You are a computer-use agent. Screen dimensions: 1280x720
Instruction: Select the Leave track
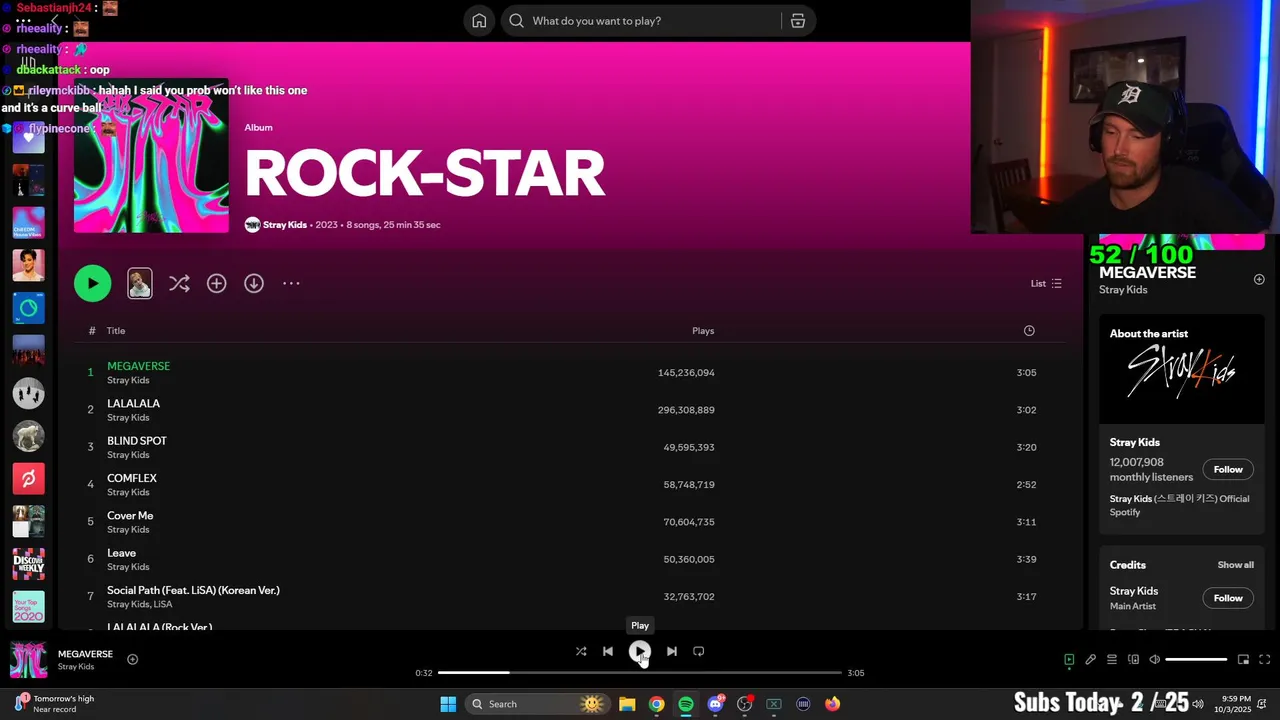click(570, 559)
